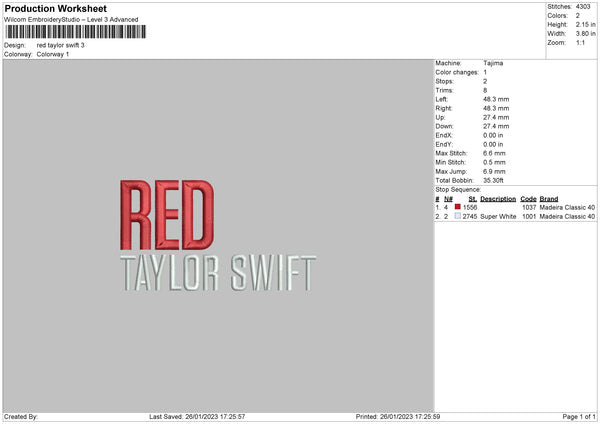Select the Zoom value 1:1
Image resolution: width=600 pixels, height=424 pixels.
click(x=580, y=42)
